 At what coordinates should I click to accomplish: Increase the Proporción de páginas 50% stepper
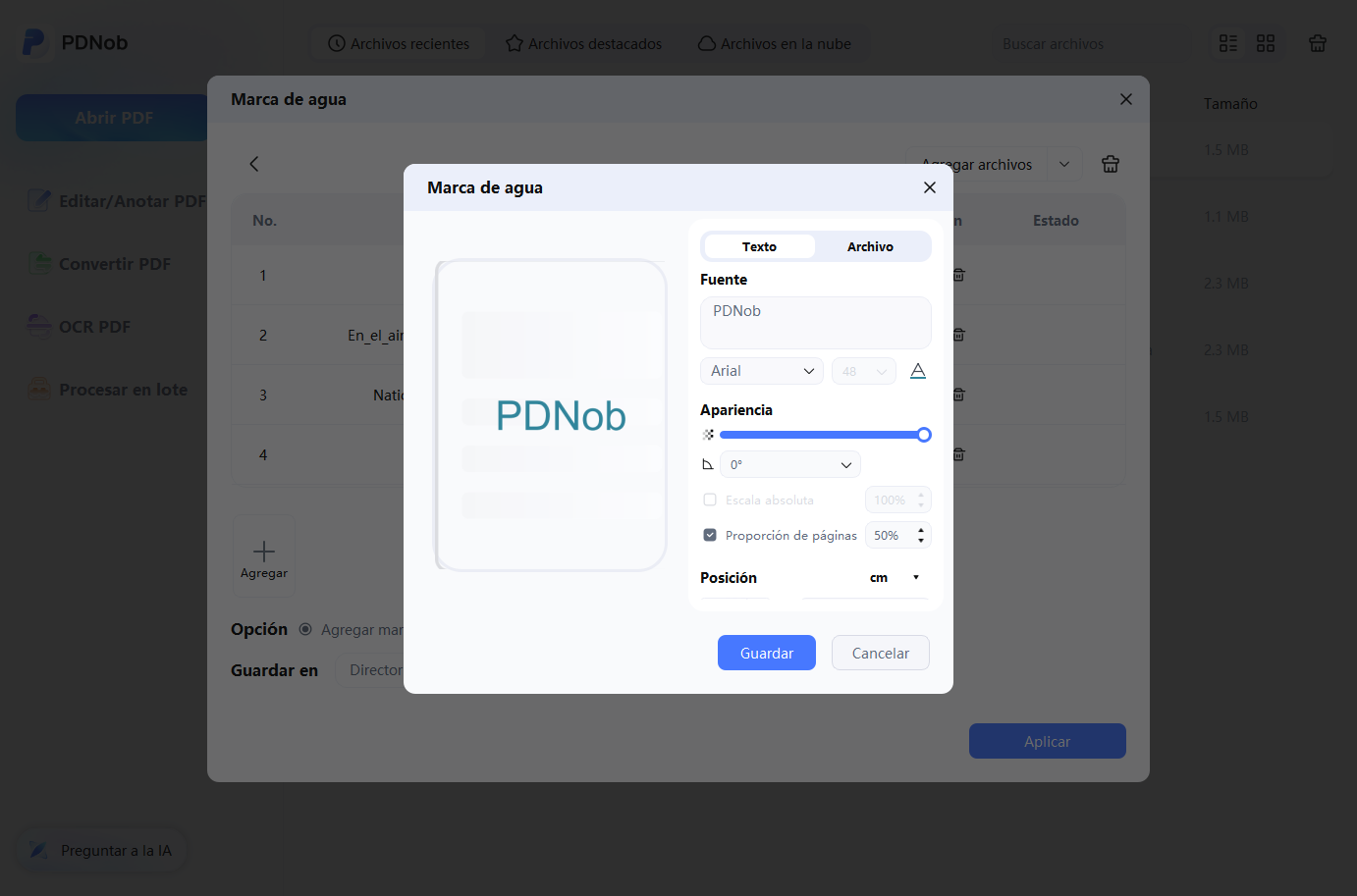point(921,530)
